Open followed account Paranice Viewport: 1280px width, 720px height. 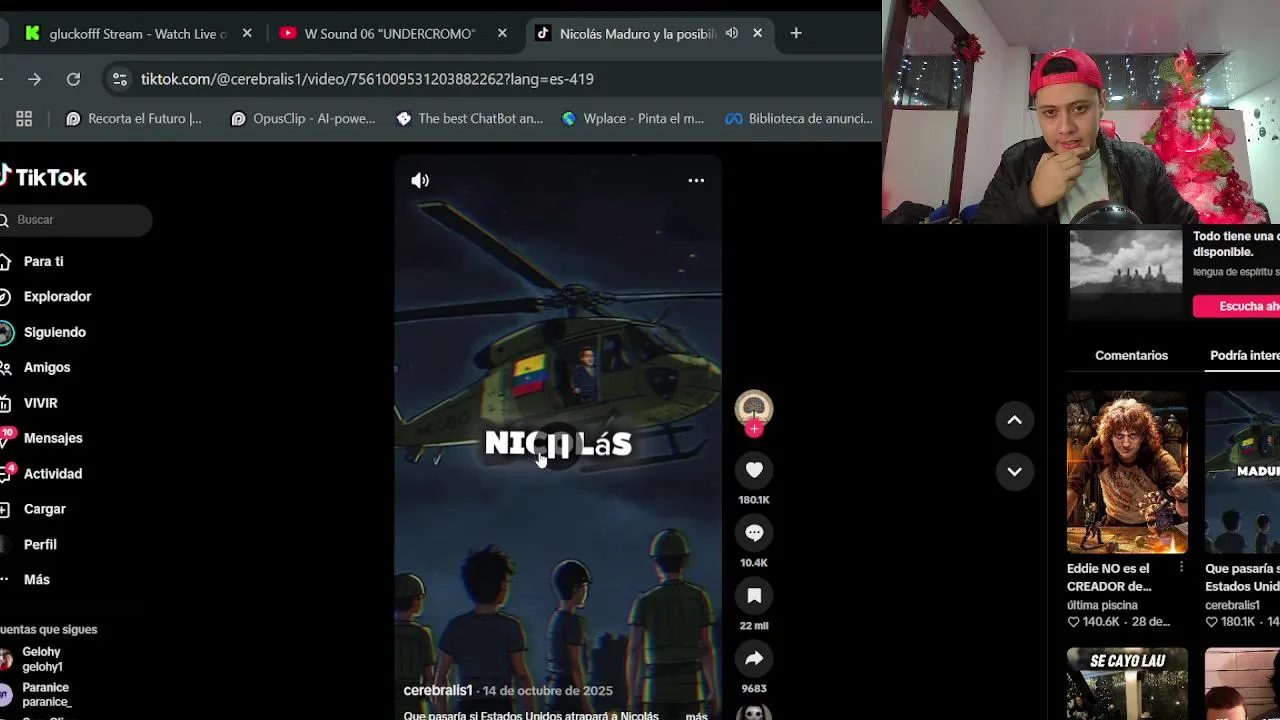click(45, 695)
